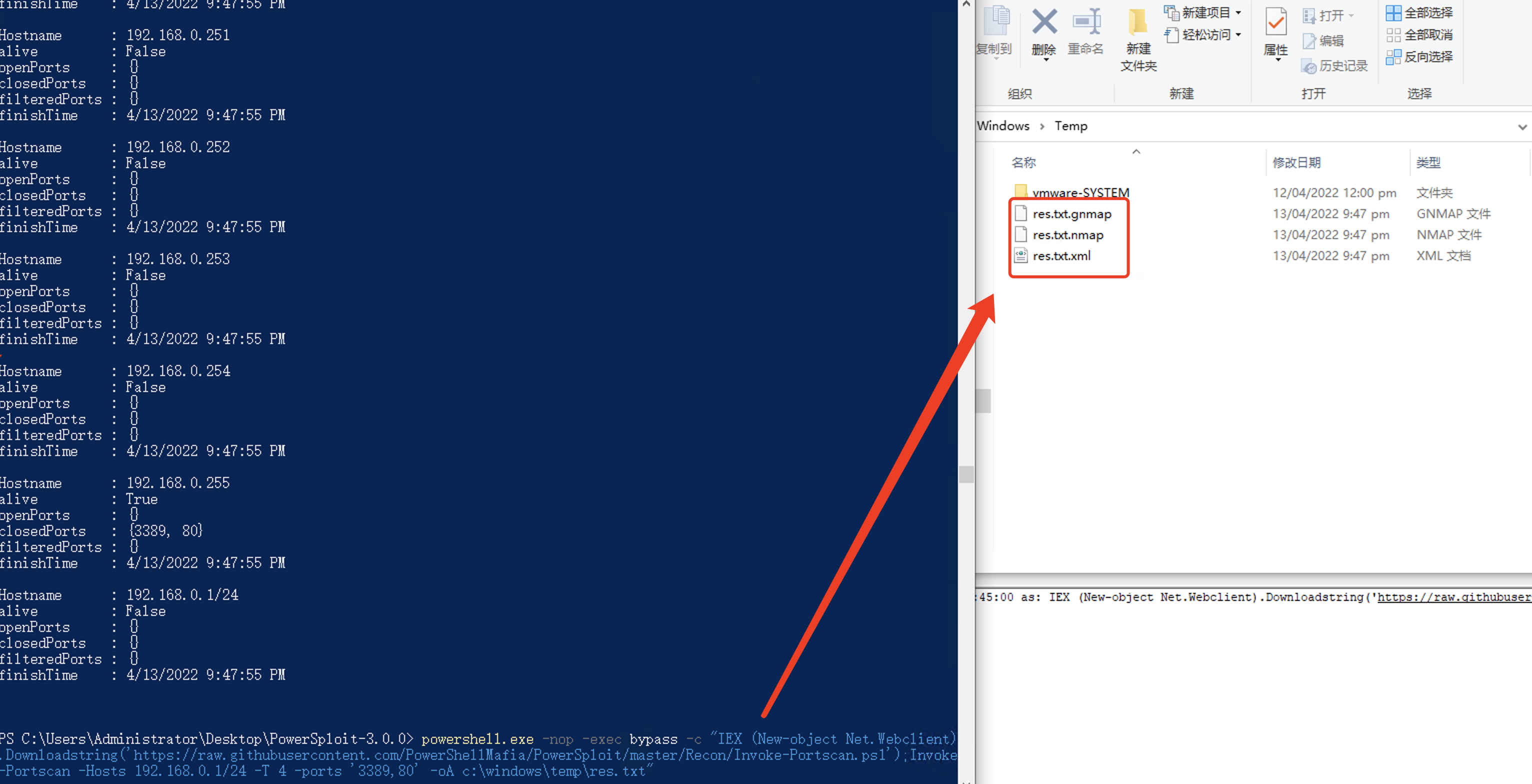The width and height of the screenshot is (1532, 784).
Task: Sort by the 名称 (Name) column header
Action: point(1023,162)
